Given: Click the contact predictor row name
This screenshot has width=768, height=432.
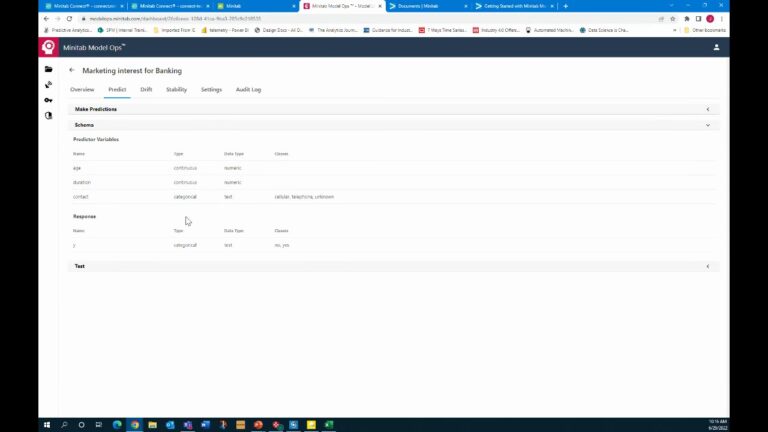Looking at the screenshot, I should tap(81, 197).
